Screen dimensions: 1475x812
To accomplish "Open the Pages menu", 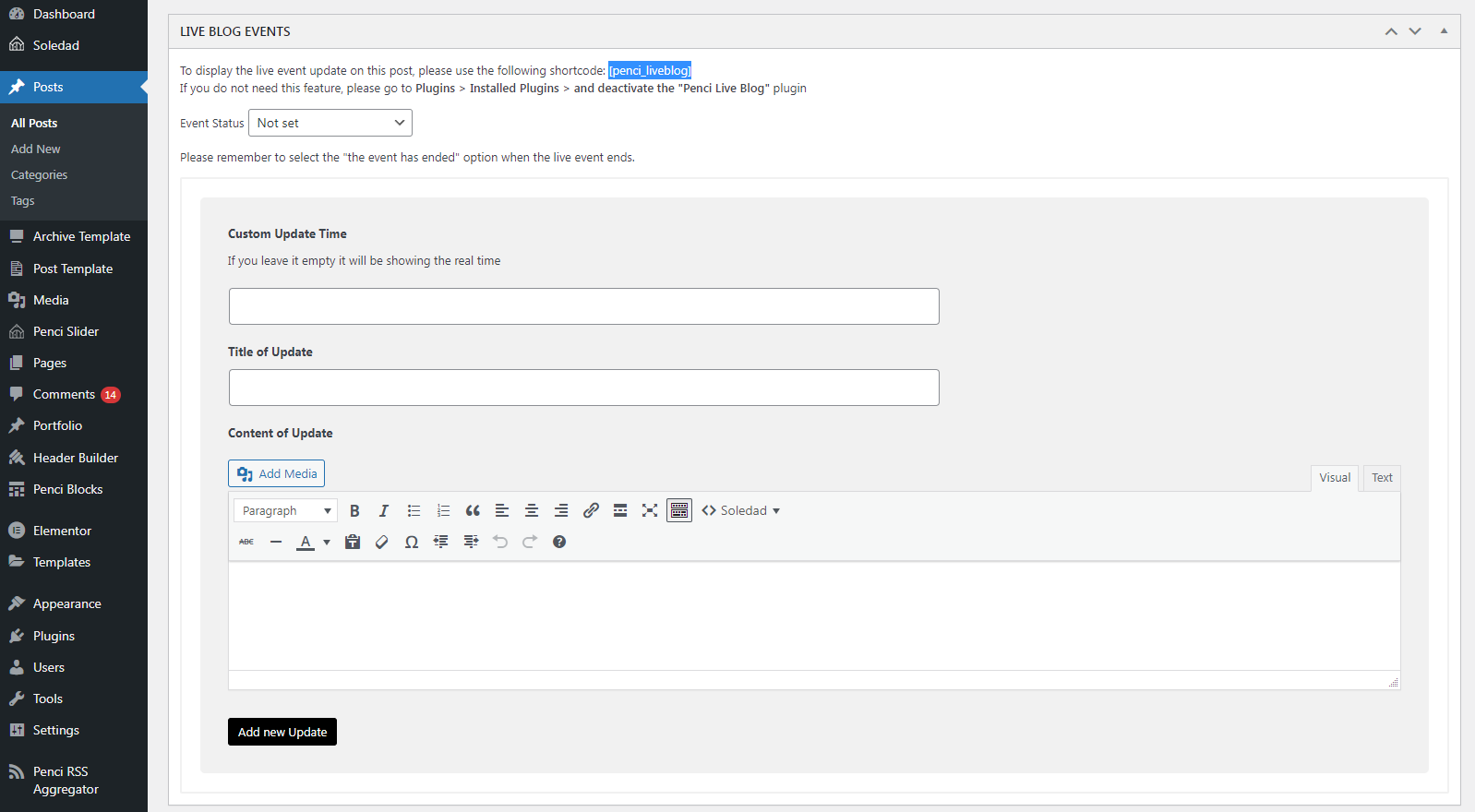I will 74,363.
